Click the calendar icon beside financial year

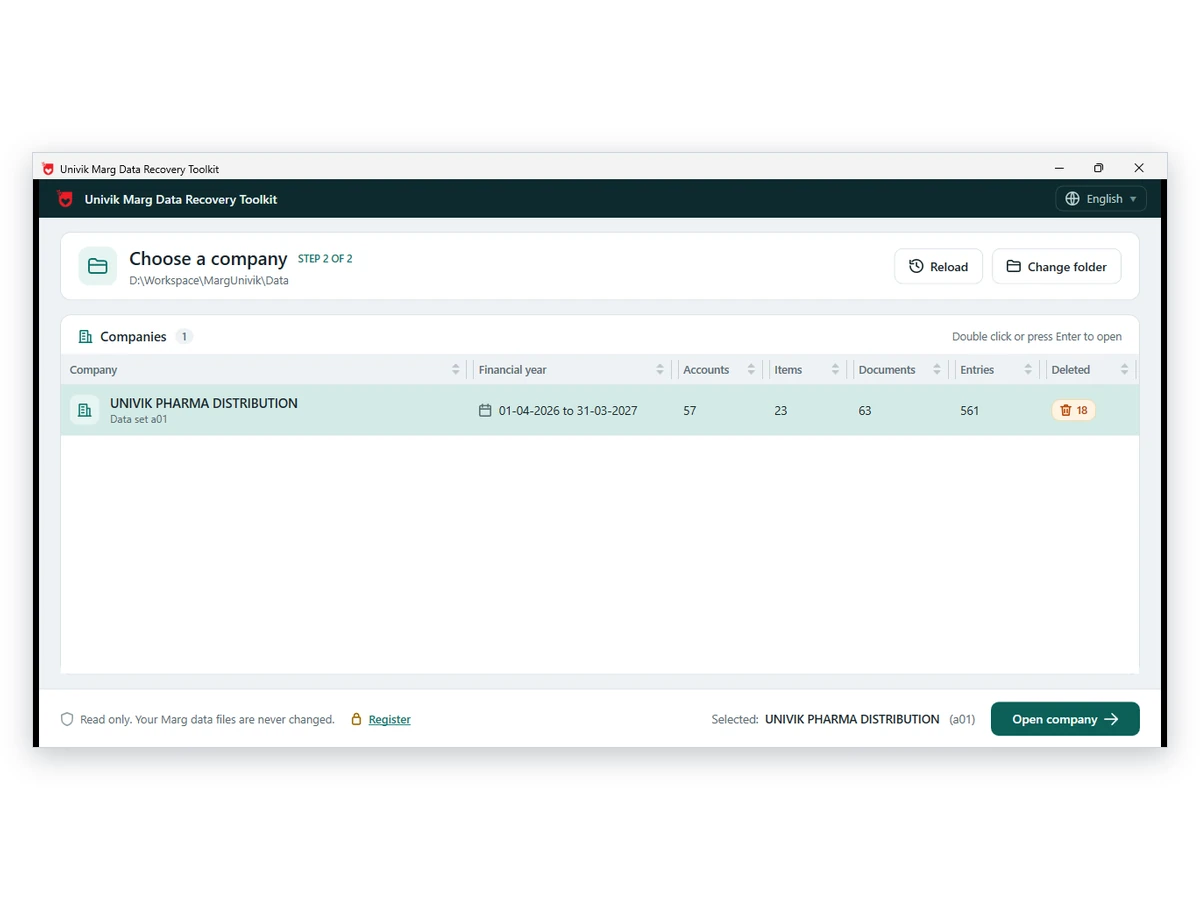(485, 410)
